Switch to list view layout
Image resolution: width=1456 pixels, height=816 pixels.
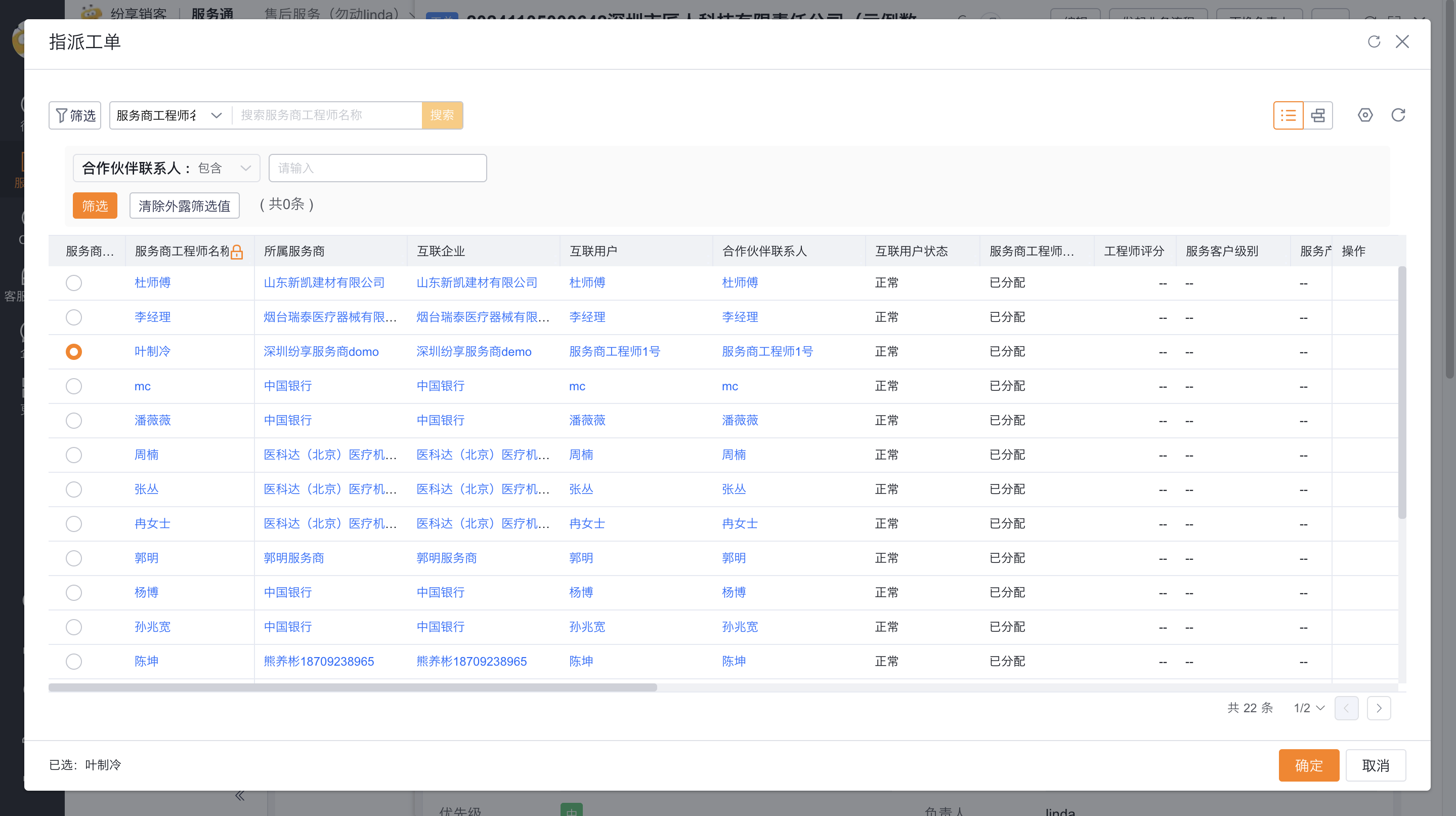(1288, 115)
